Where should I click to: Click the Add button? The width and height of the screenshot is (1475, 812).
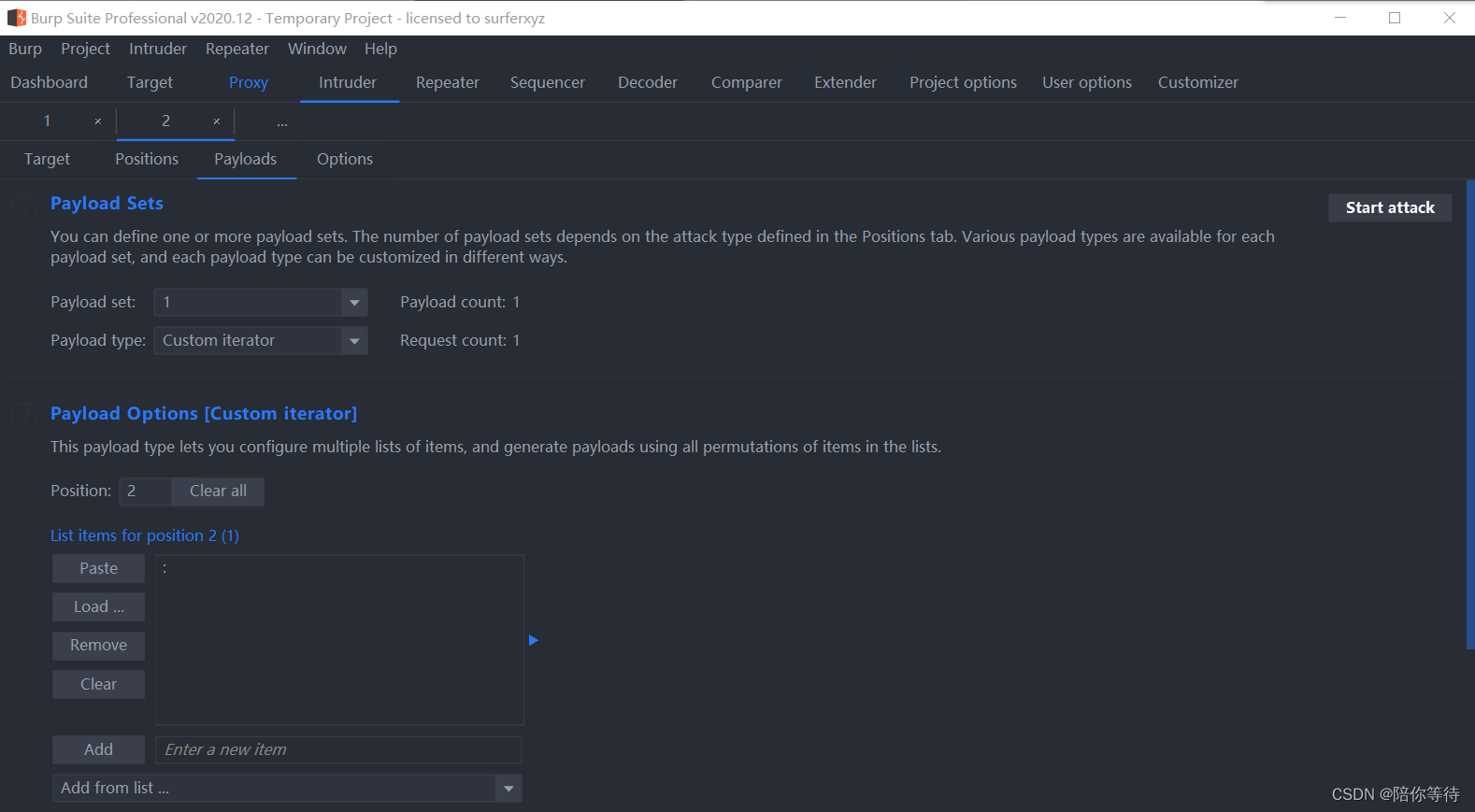(98, 749)
